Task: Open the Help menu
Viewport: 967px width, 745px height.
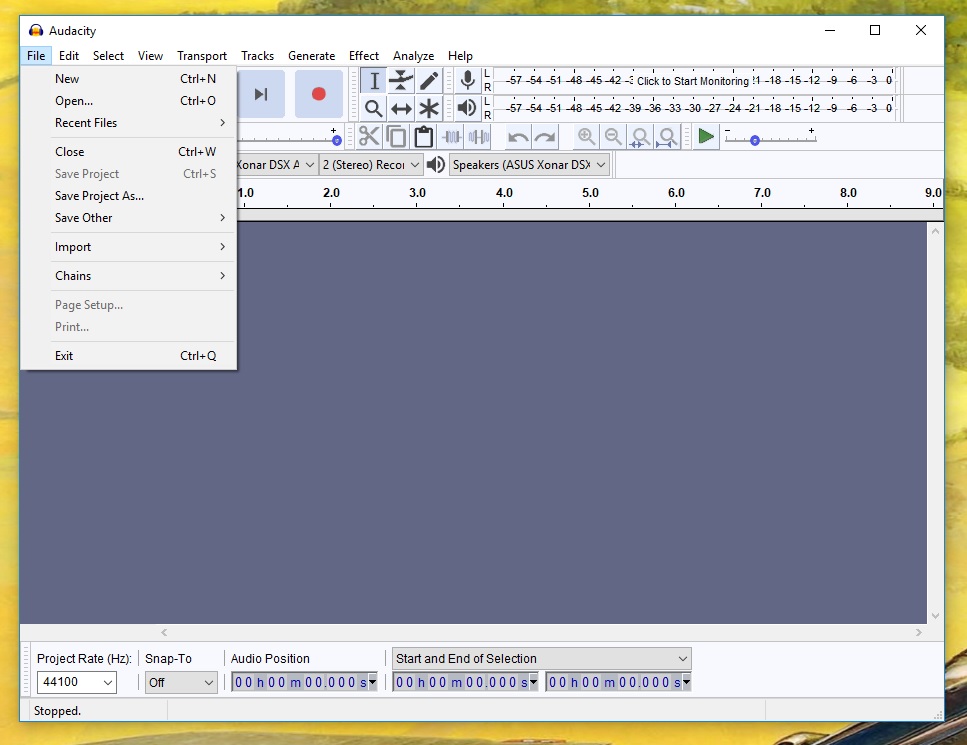Action: (x=460, y=56)
